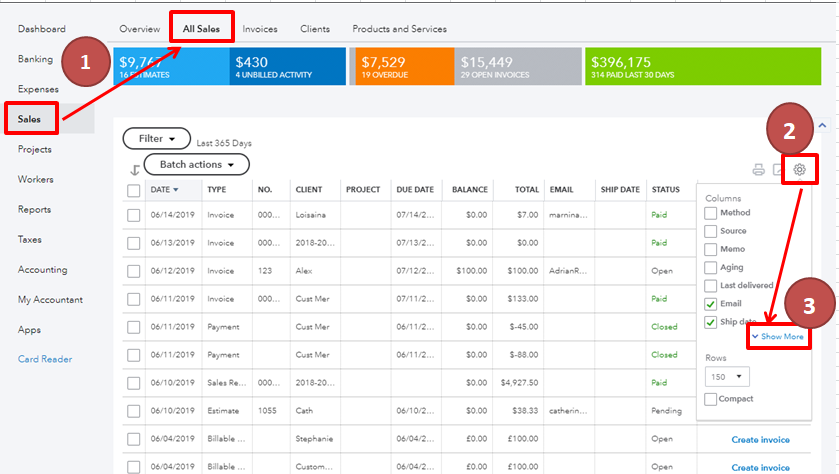Viewport: 839px width, 474px height.
Task: Click the Pending status cell
Action: [666, 411]
